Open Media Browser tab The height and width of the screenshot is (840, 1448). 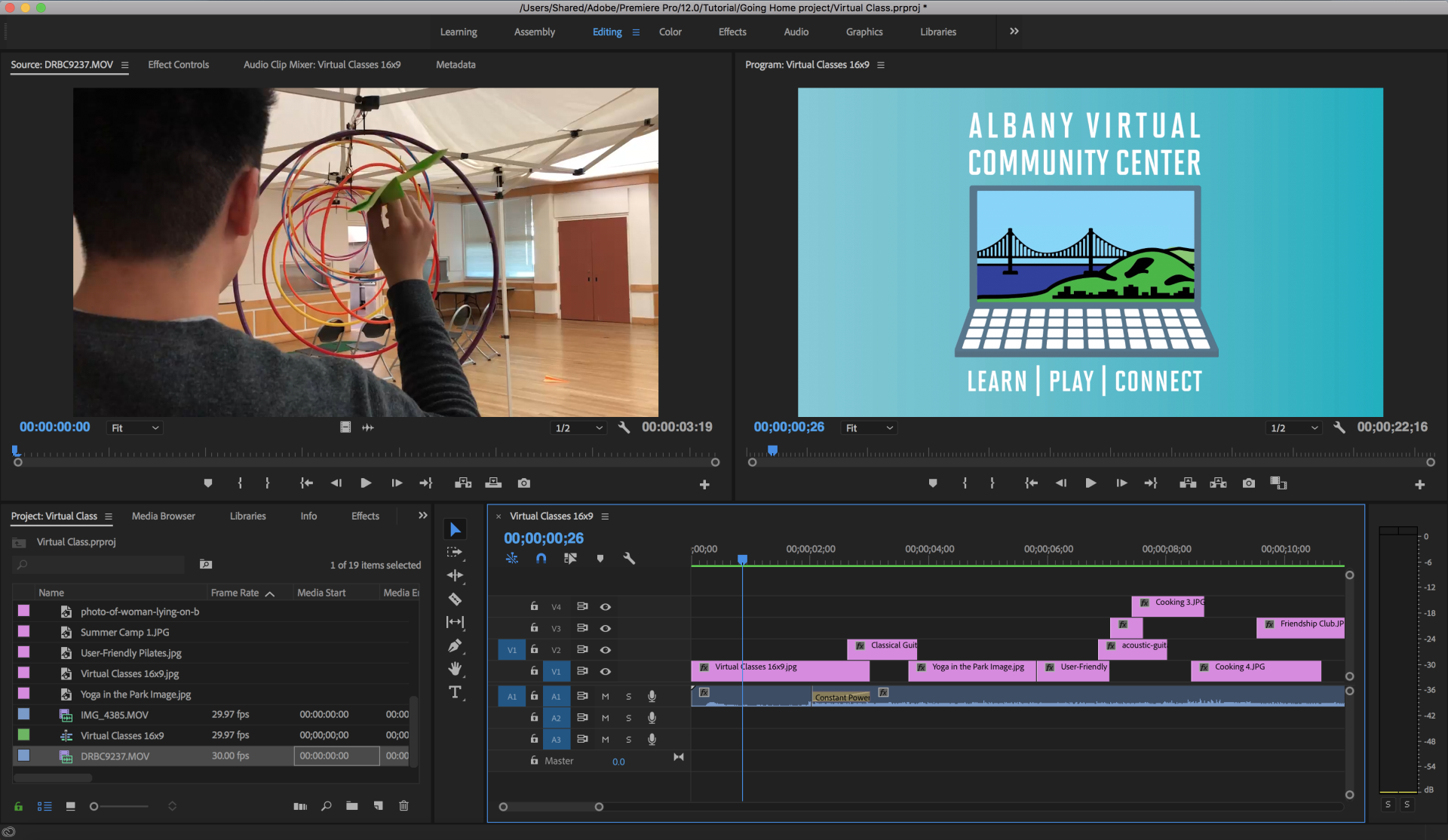[163, 517]
